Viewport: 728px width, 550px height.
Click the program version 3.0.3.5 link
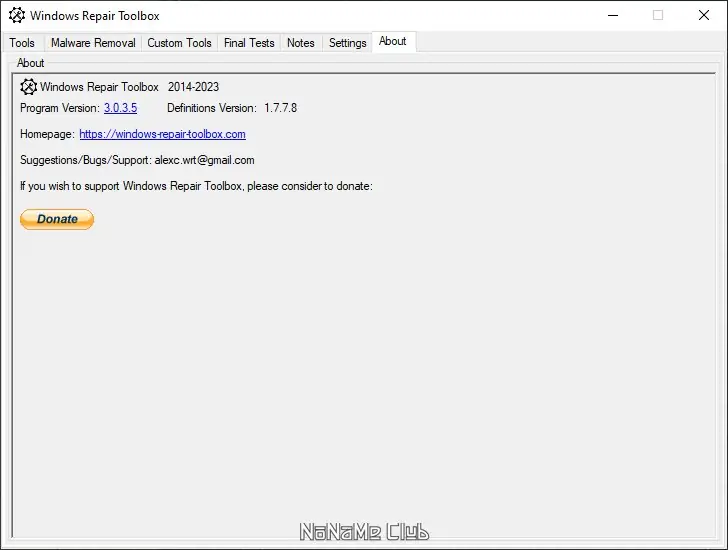coord(120,108)
